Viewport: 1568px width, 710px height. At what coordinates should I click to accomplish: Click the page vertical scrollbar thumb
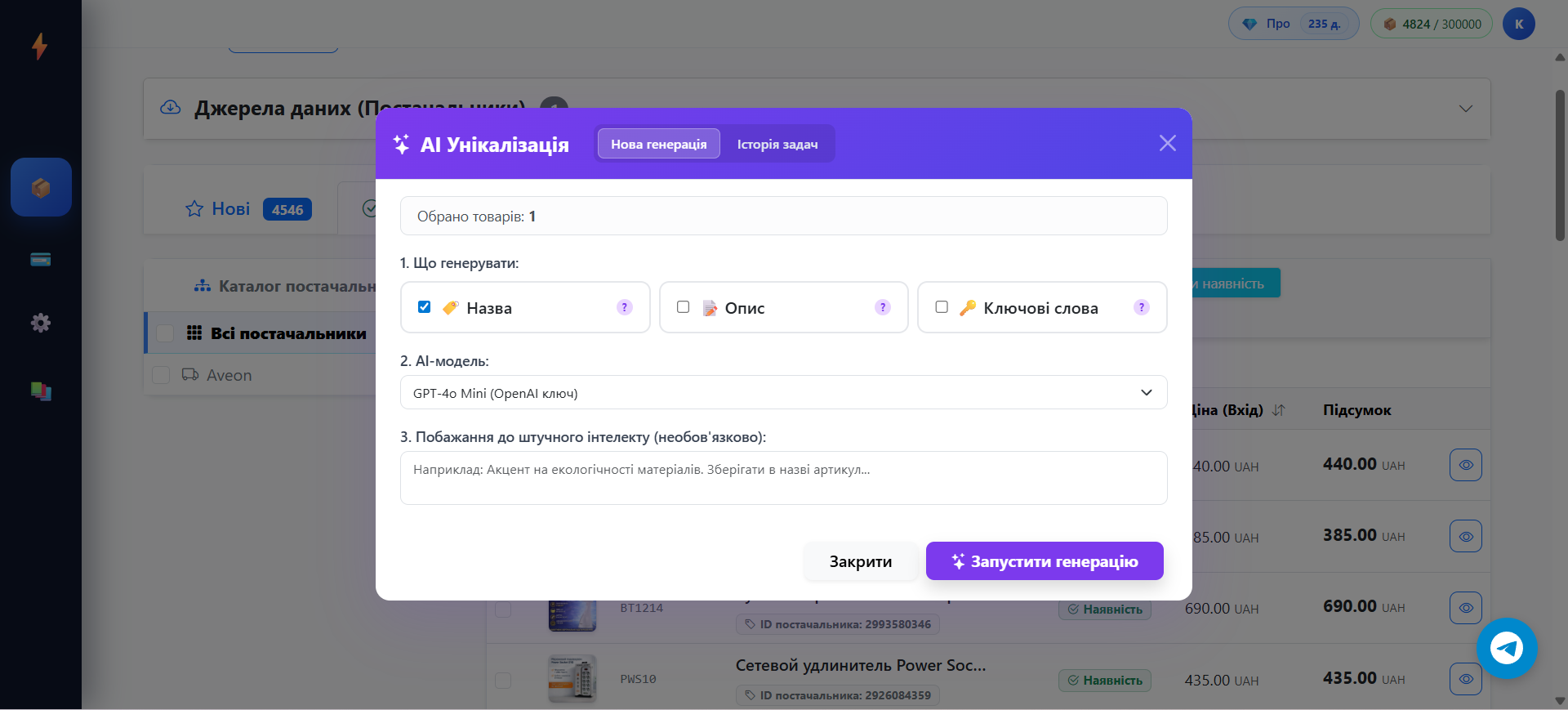pyautogui.click(x=1560, y=165)
